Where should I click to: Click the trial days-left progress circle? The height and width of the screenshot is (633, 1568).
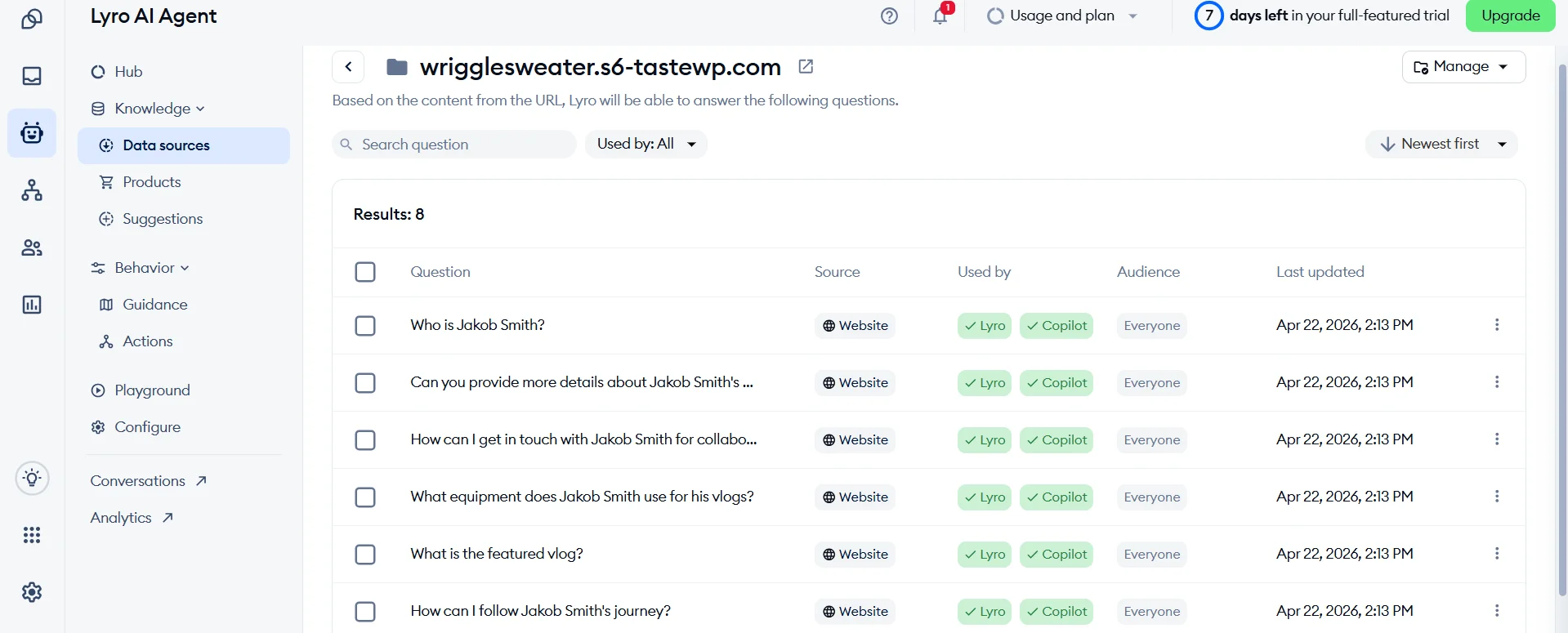tap(1209, 16)
